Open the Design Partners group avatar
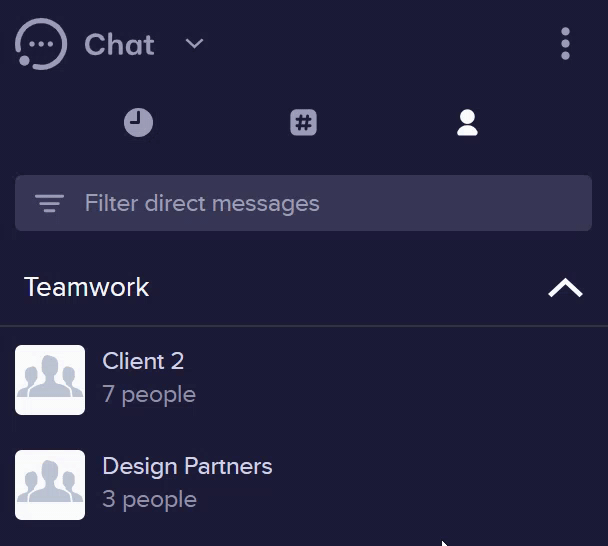 pos(50,485)
